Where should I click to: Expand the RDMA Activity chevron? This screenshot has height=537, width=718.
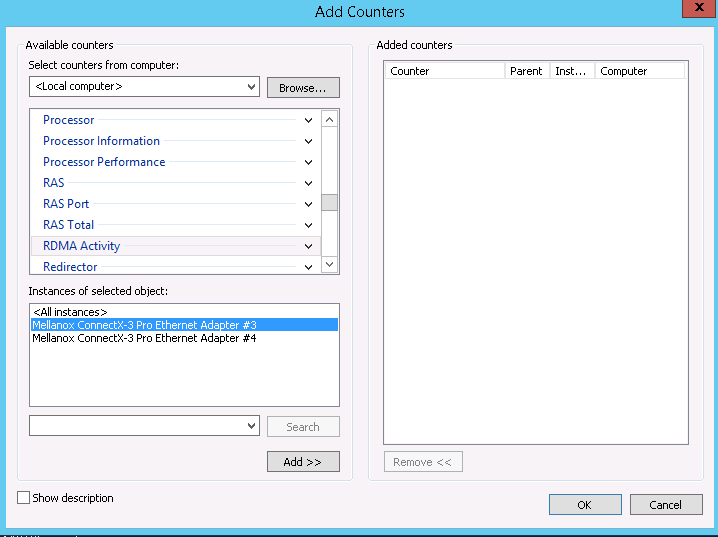(x=308, y=246)
